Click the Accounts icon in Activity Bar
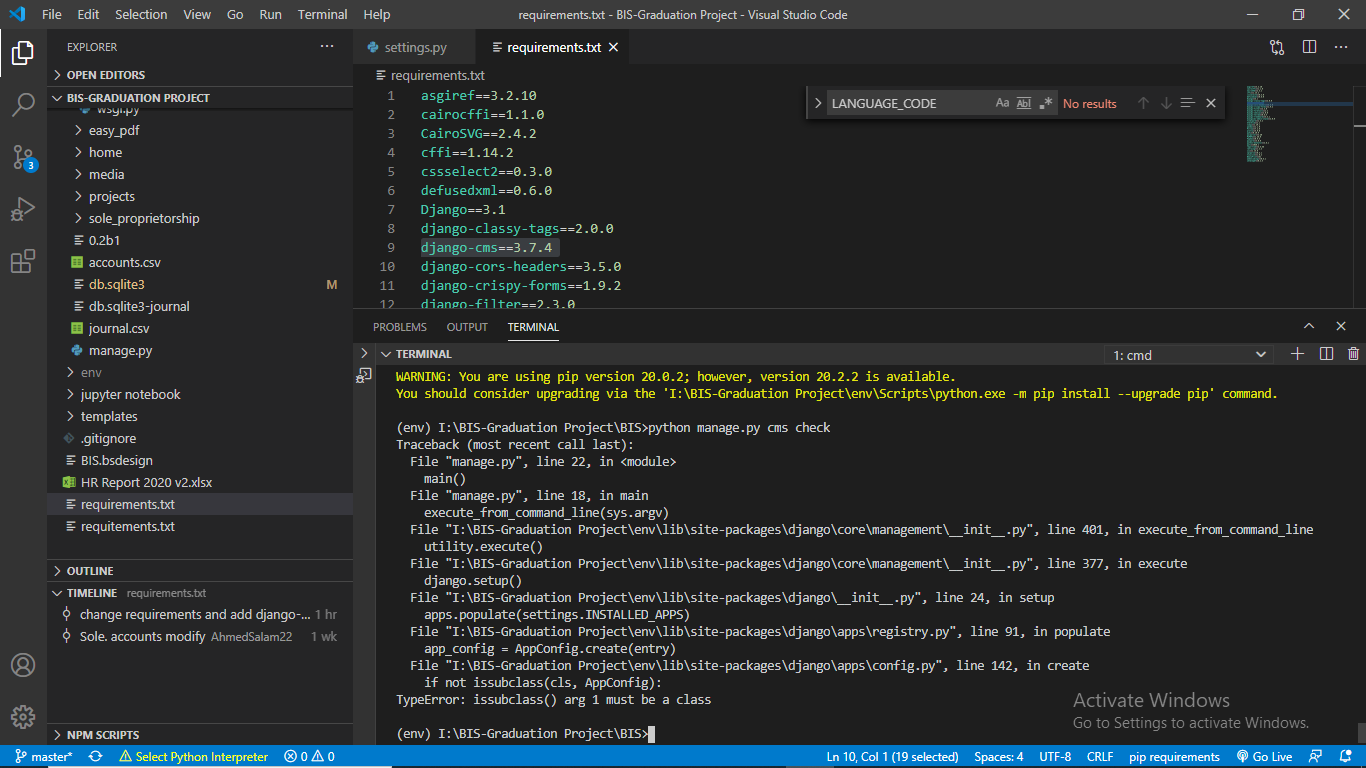 22,664
